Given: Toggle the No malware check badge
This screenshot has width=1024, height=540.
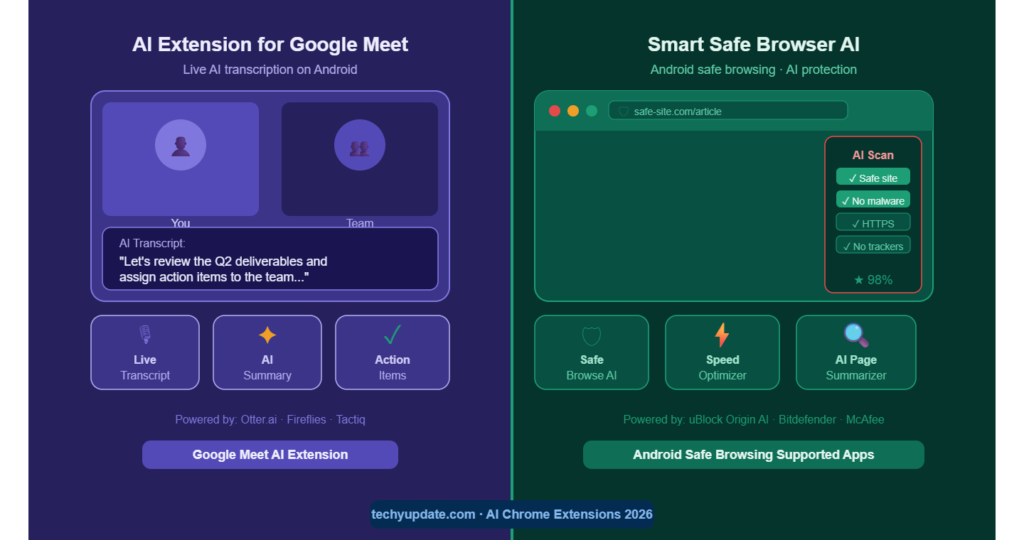Looking at the screenshot, I should (872, 200).
